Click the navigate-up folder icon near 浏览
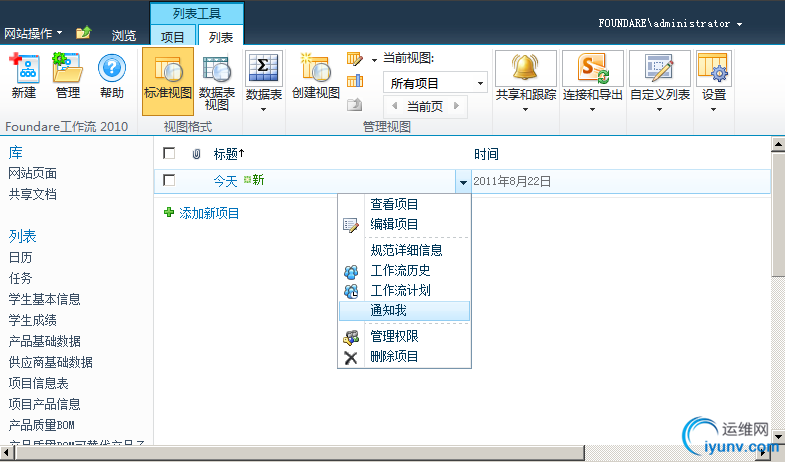This screenshot has height=463, width=785. click(84, 33)
